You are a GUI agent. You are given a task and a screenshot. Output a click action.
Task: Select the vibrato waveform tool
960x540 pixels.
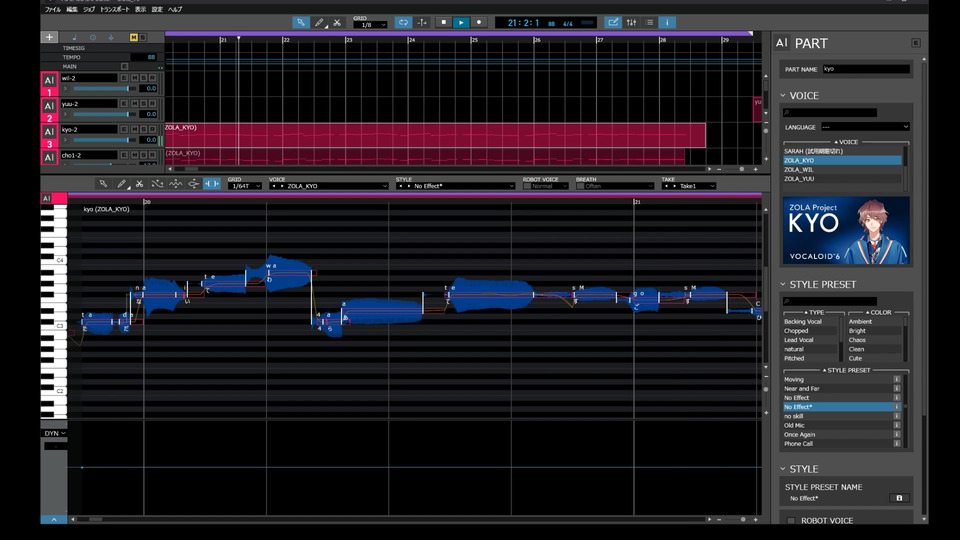tap(176, 184)
